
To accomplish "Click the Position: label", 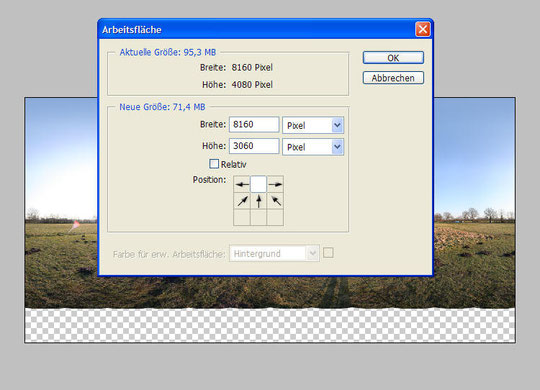I will [x=209, y=180].
